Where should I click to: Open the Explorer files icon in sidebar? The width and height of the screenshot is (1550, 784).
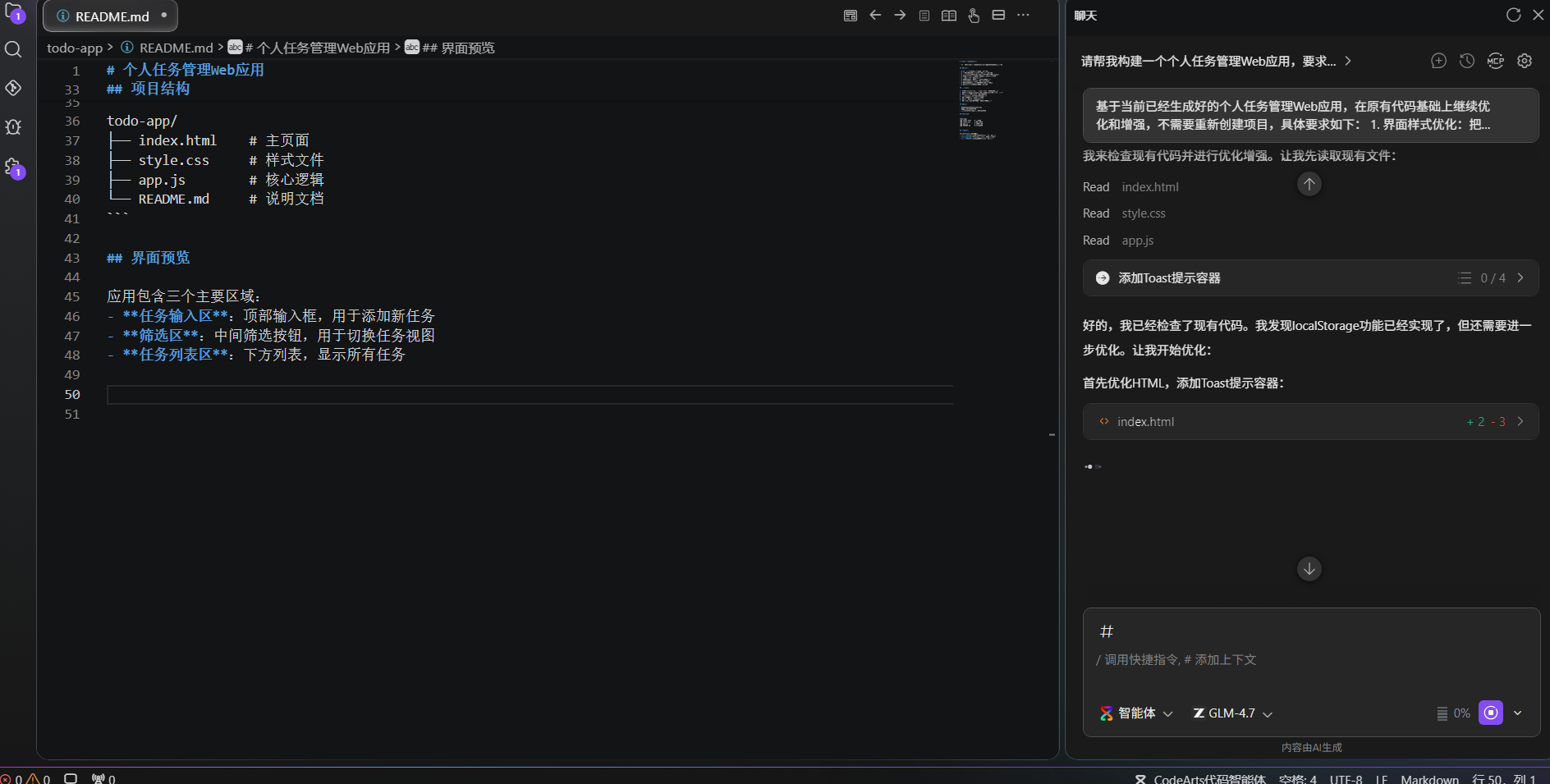[x=14, y=12]
